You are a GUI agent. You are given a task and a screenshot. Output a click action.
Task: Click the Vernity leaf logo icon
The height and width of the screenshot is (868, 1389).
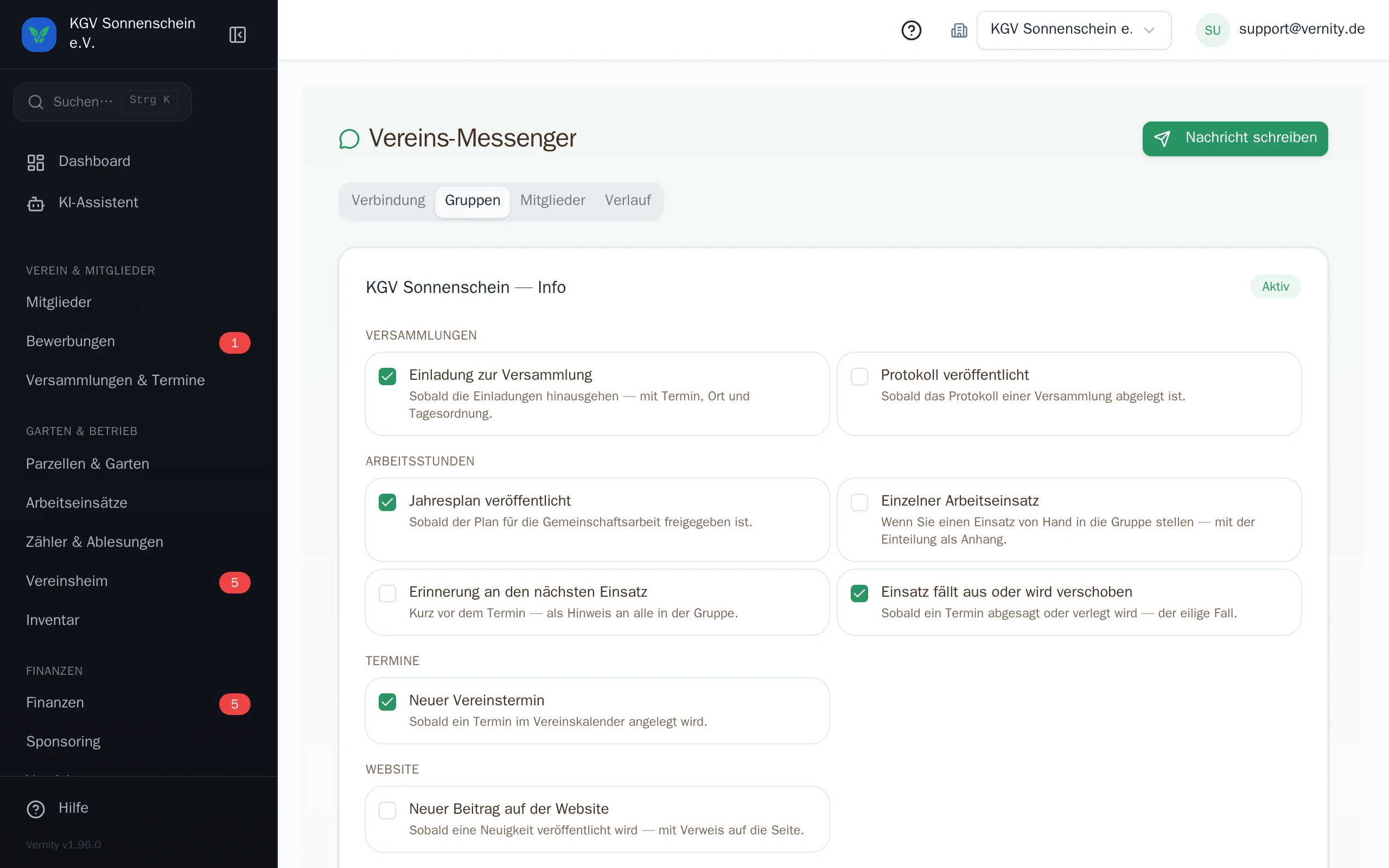tap(39, 34)
